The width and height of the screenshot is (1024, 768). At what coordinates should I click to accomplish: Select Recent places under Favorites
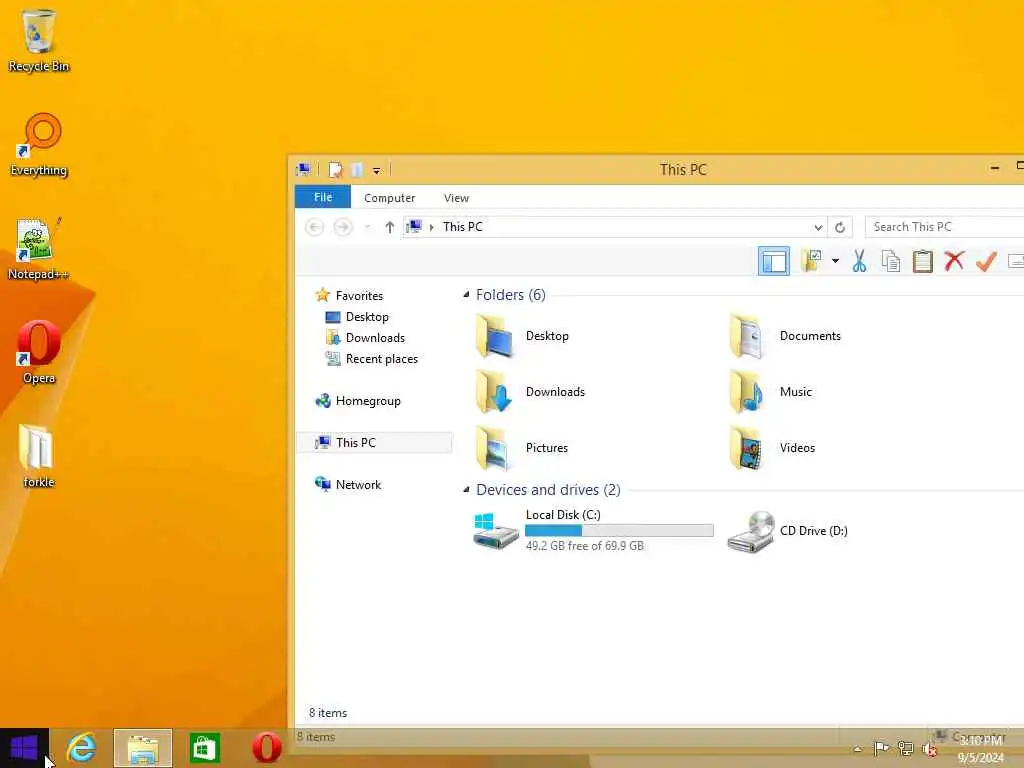[381, 359]
